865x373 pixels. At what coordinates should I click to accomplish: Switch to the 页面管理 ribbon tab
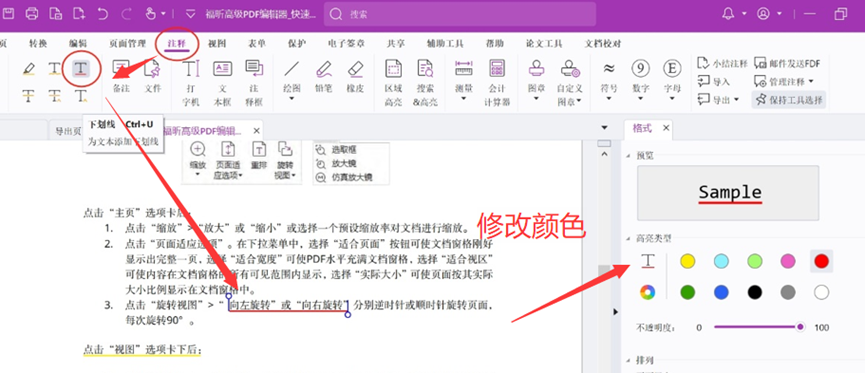127,44
